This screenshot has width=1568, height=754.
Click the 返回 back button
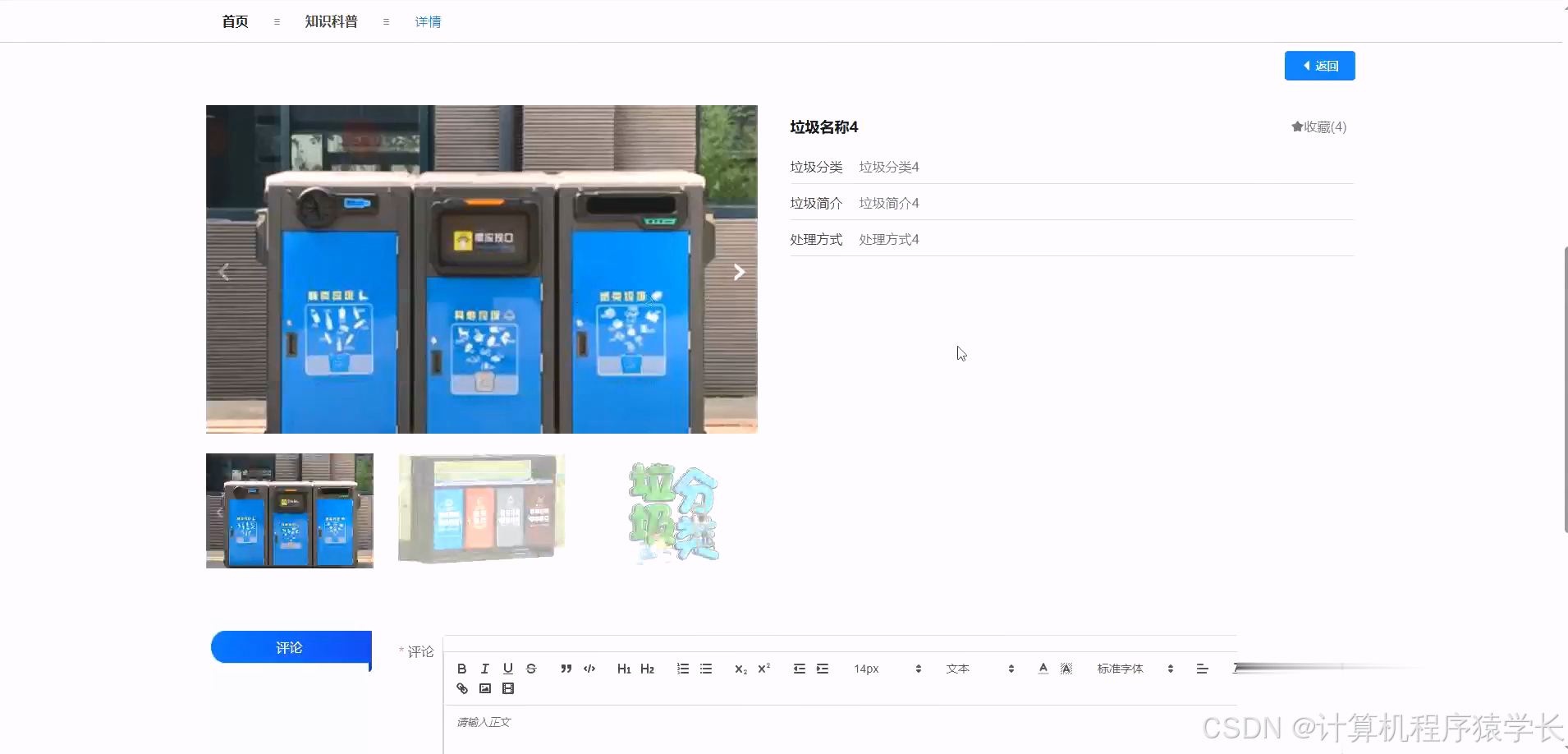coord(1319,65)
